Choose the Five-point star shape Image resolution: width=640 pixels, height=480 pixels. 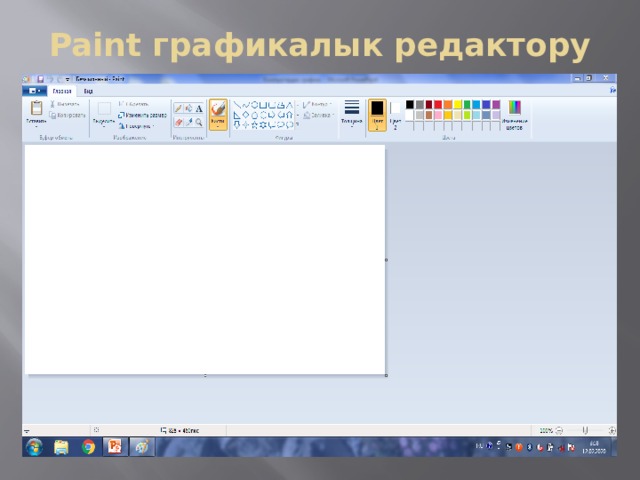point(254,125)
